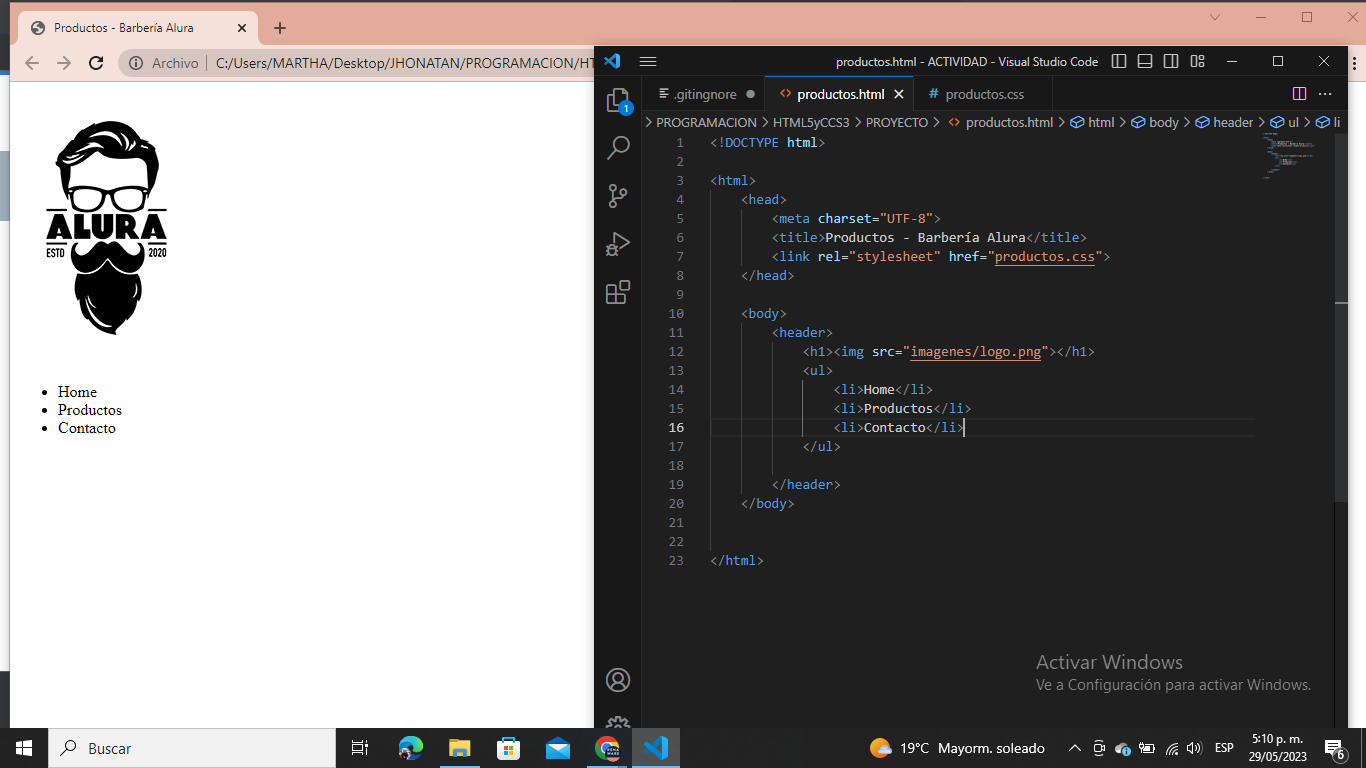The width and height of the screenshot is (1366, 768).
Task: Open the Explorer view in VS Code
Action: coord(618,100)
